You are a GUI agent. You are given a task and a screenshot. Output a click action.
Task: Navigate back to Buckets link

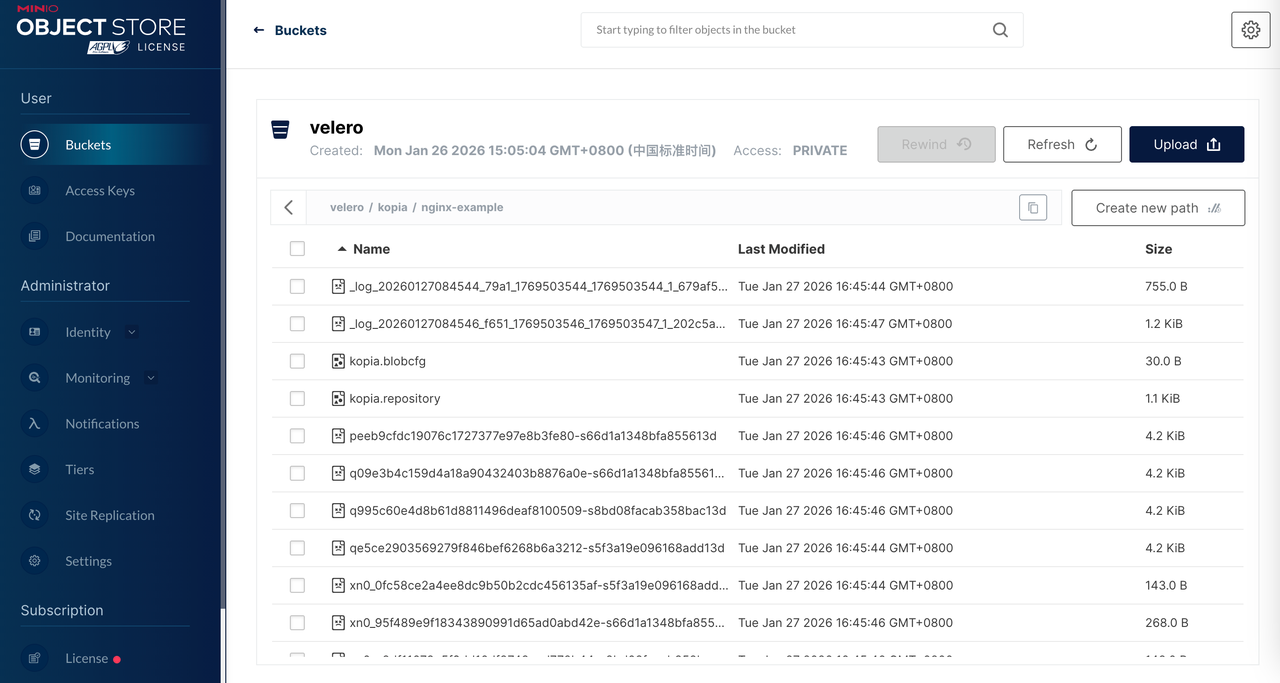(x=290, y=30)
